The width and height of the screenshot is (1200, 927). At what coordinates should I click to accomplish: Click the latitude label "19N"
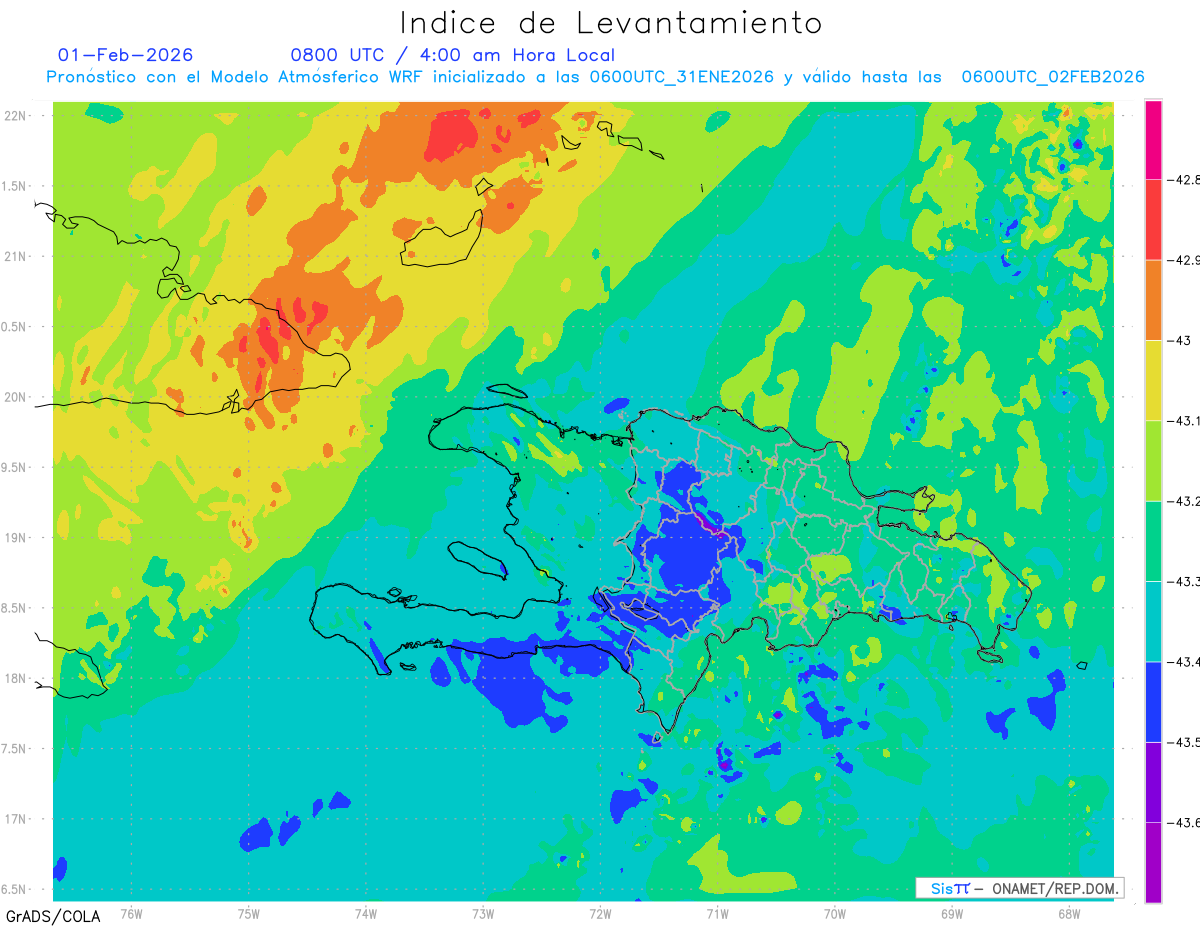pyautogui.click(x=17, y=538)
